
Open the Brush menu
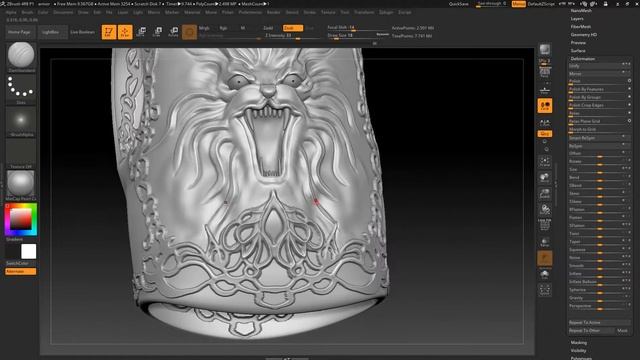coord(27,12)
